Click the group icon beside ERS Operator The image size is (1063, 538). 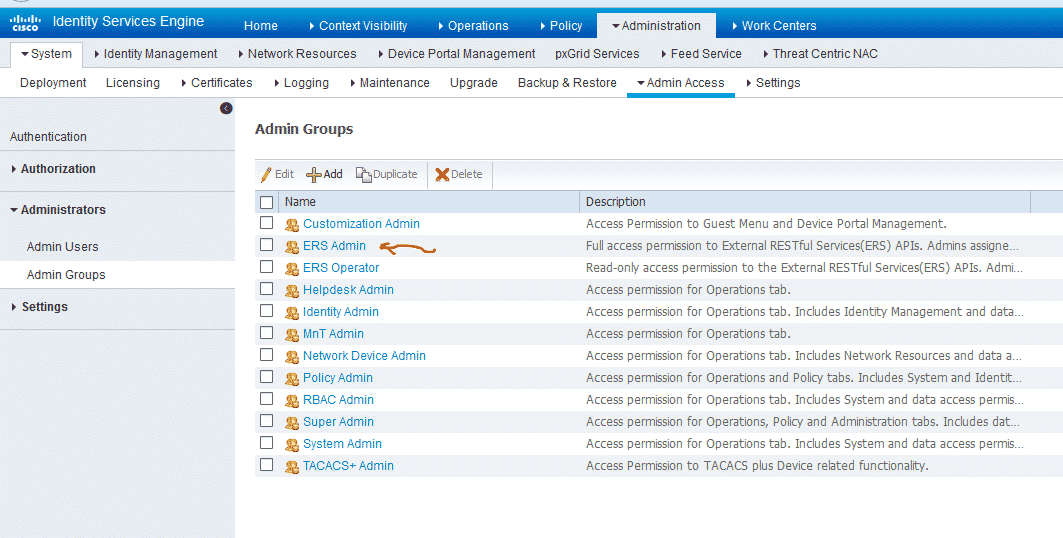(292, 269)
